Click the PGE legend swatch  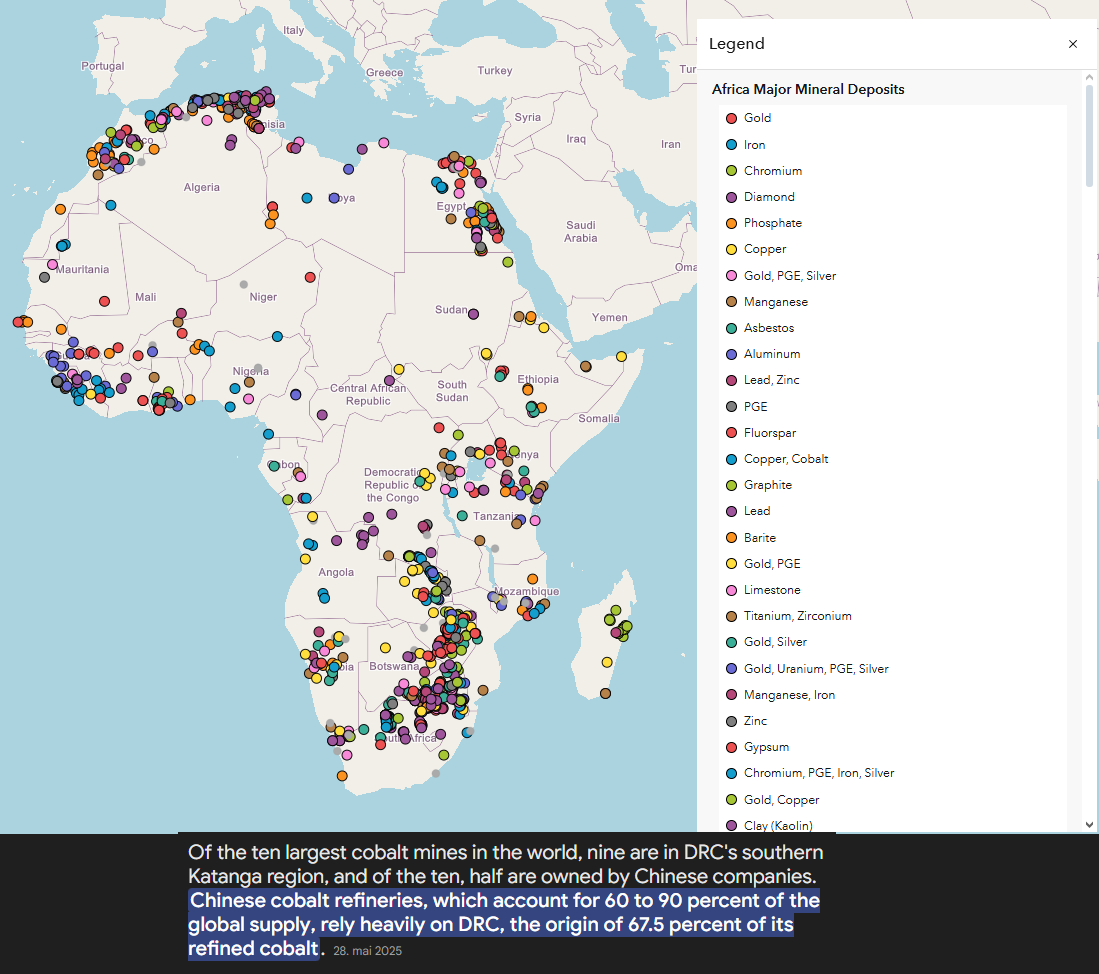coord(731,407)
